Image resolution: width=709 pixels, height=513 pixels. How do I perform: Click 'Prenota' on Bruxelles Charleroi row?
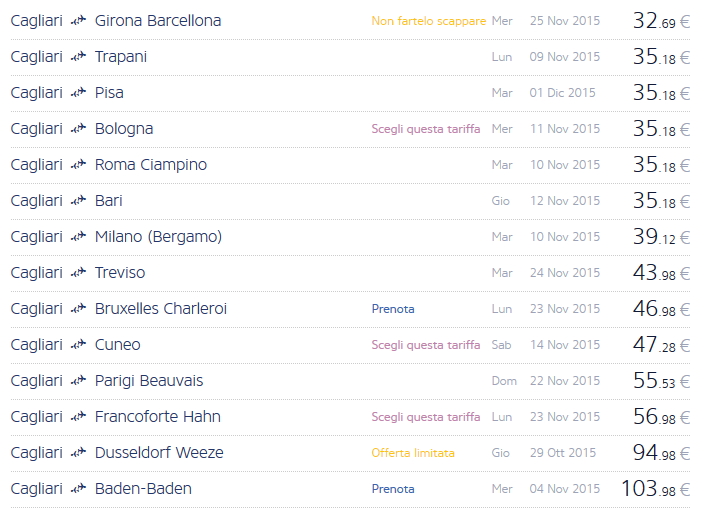[393, 309]
